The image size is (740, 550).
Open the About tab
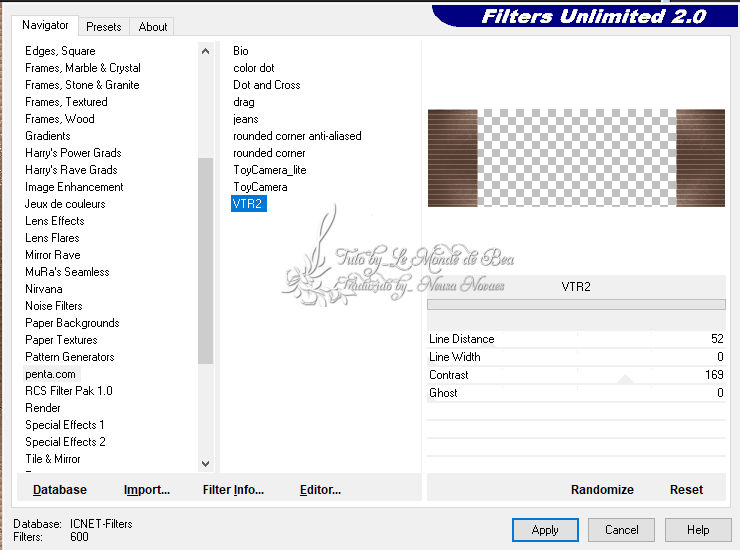(152, 27)
